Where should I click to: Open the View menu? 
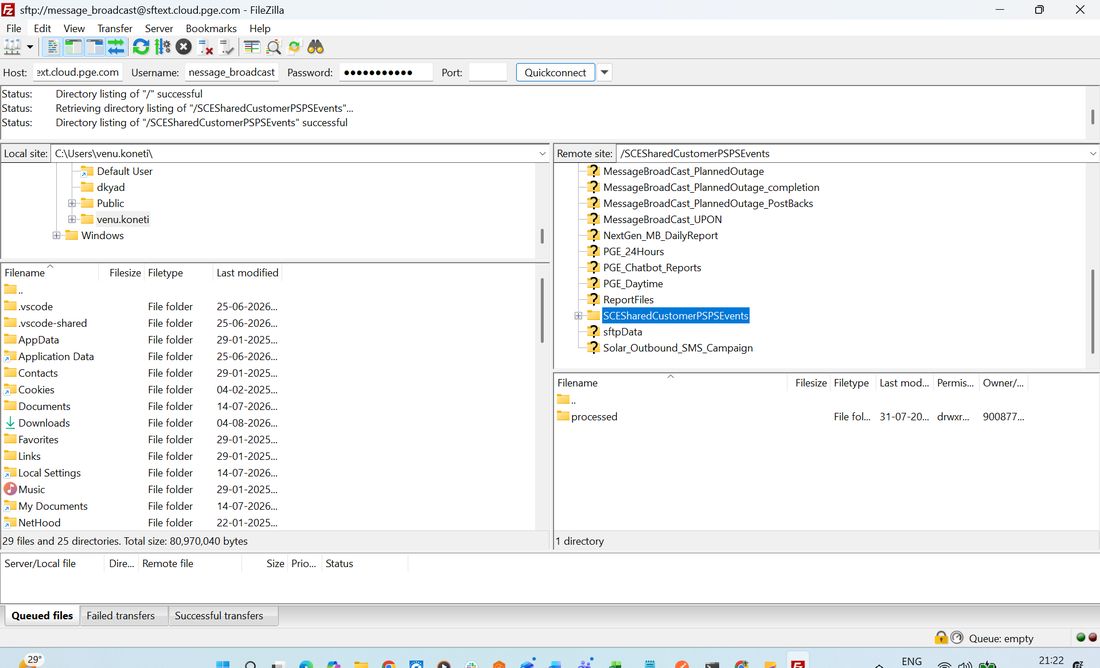[74, 28]
